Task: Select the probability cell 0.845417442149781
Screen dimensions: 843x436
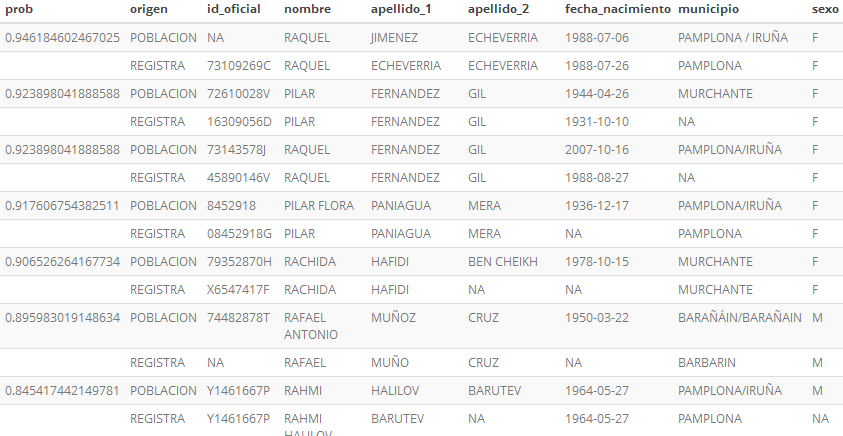Action: (x=62, y=390)
